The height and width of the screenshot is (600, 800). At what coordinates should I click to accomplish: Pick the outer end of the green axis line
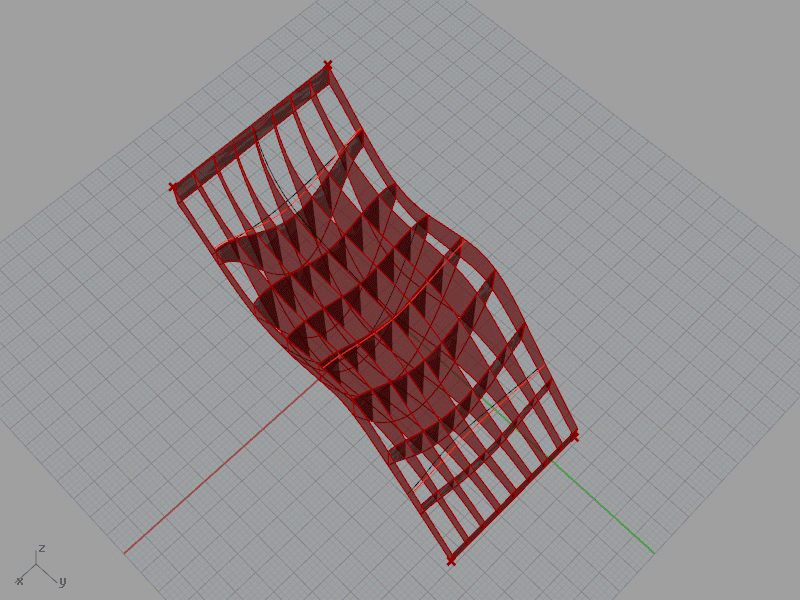[x=653, y=551]
